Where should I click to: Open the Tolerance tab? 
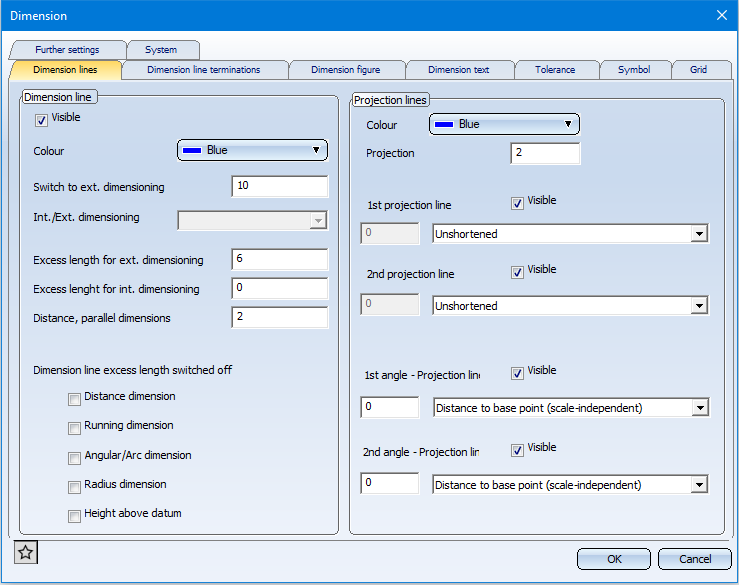point(555,70)
